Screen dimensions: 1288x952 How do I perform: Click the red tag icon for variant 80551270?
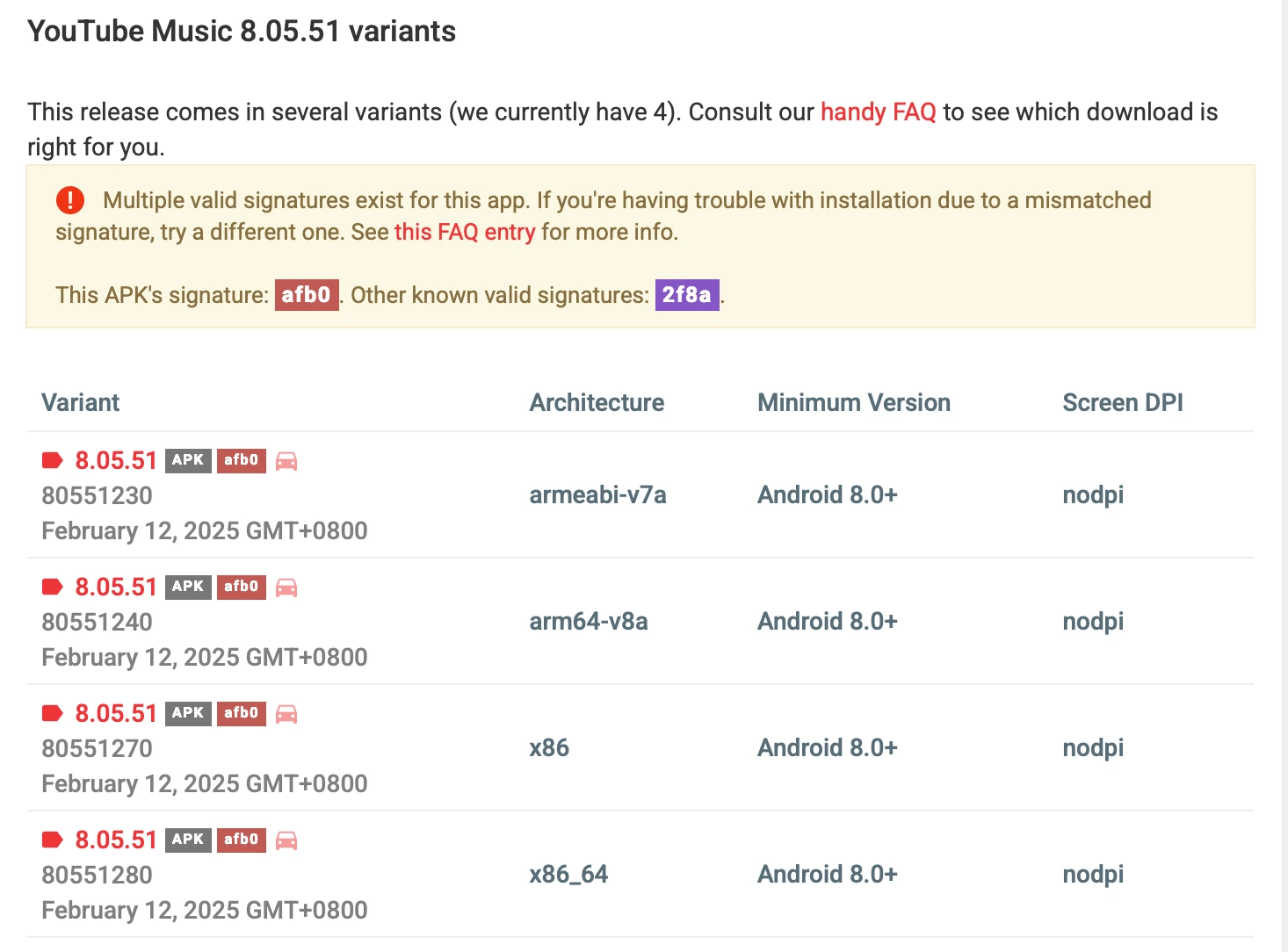pyautogui.click(x=53, y=713)
